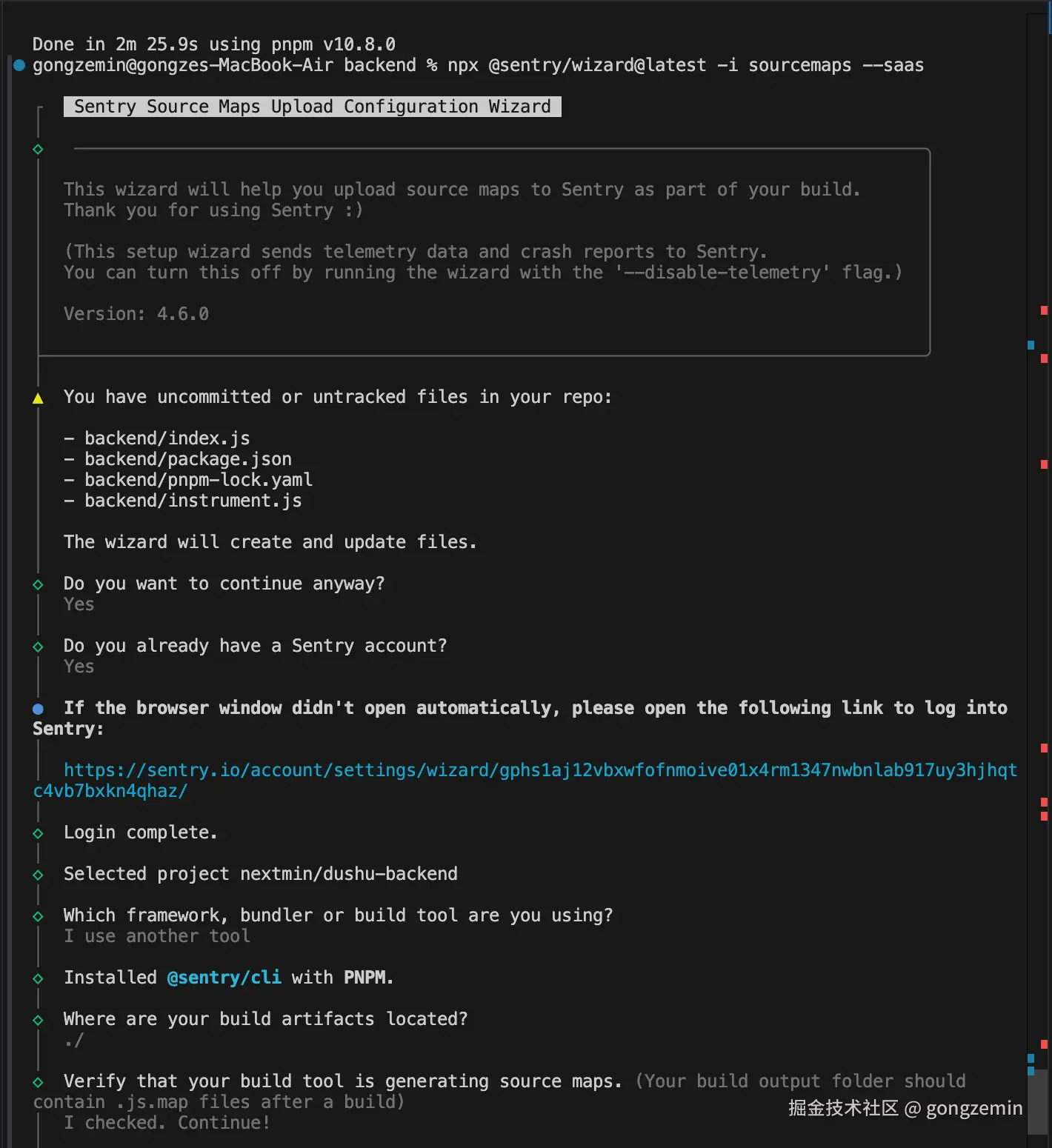Click 'Yes' under 'Do you already have a Sentry account?'
1052x1148 pixels.
(x=79, y=667)
